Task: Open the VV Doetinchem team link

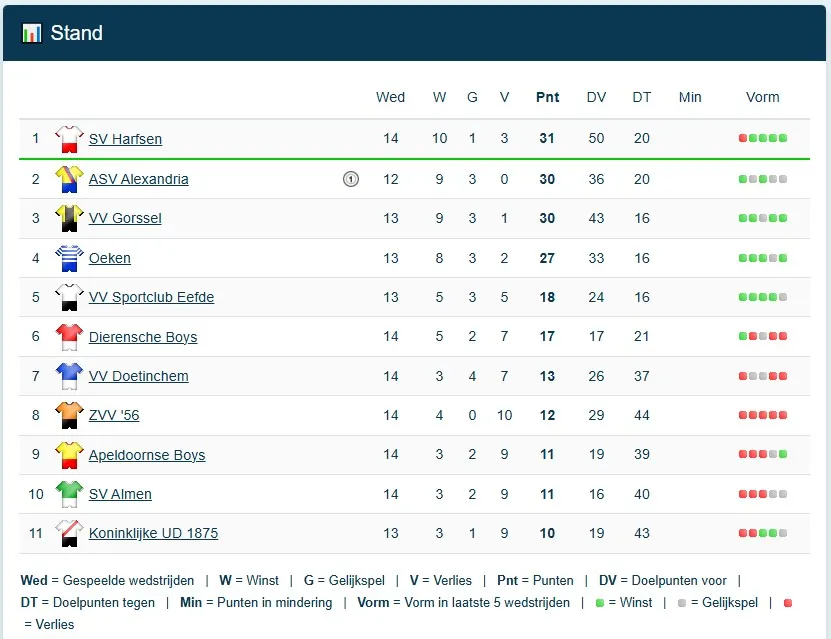Action: 138,376
